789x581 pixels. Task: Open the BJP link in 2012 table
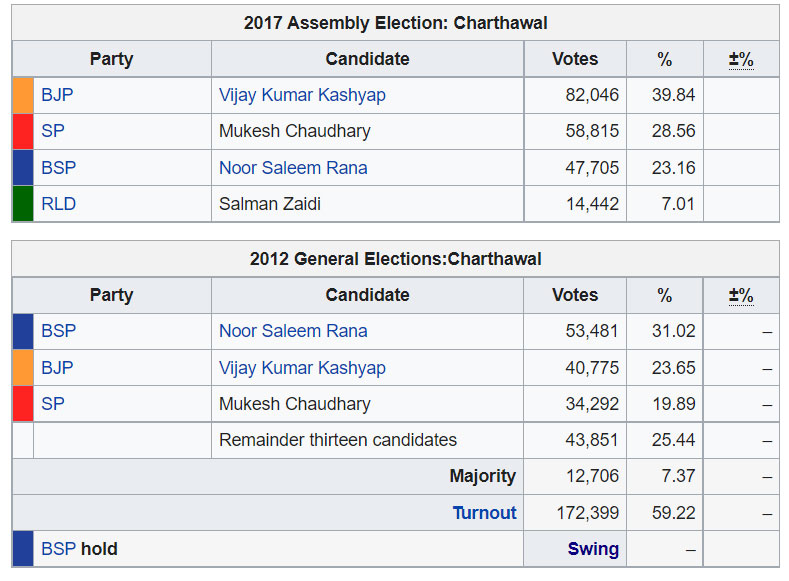tap(57, 368)
